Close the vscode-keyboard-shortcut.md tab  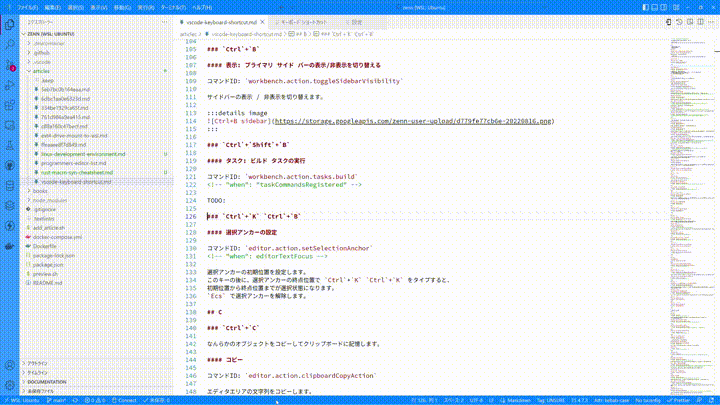263,22
